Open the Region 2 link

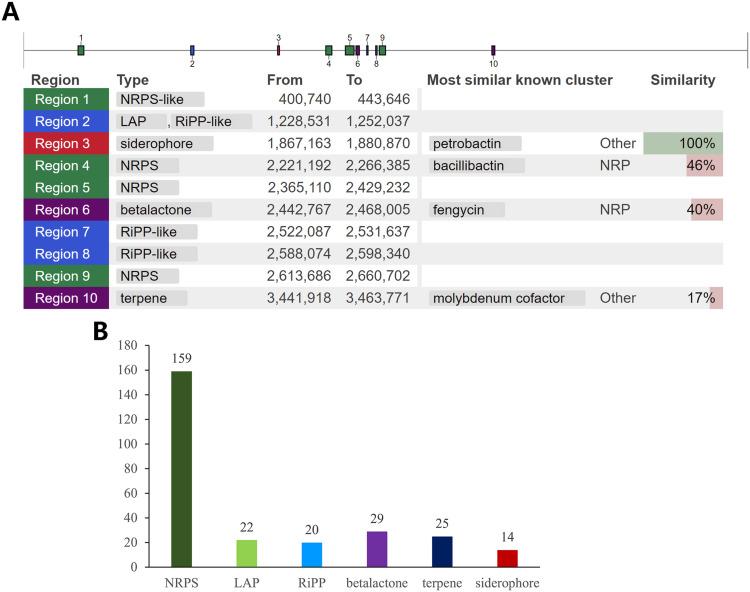pyautogui.click(x=66, y=121)
